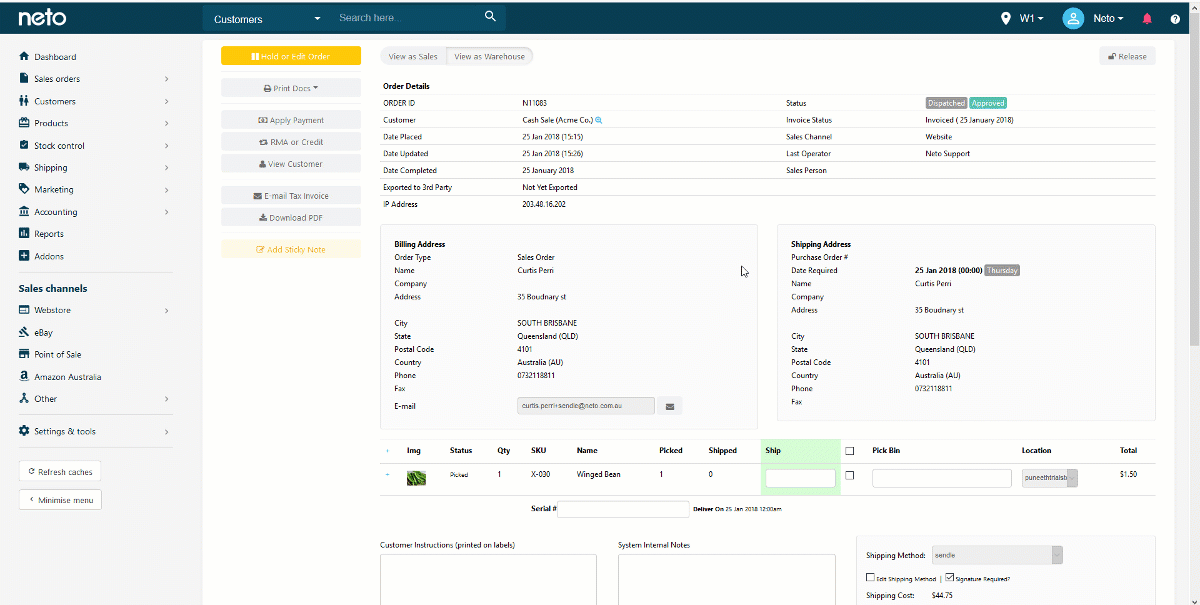Open the W1 warehouse location pin

[1006, 18]
